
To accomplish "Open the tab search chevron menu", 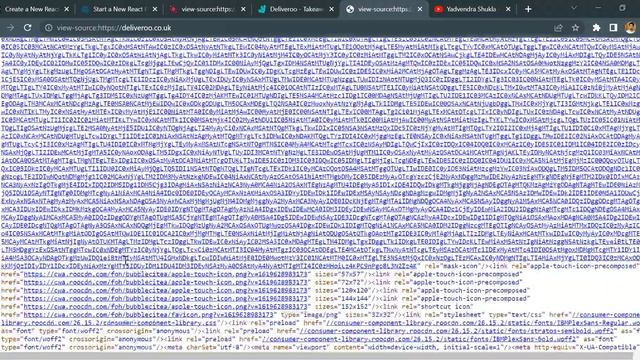I will pos(574,8).
